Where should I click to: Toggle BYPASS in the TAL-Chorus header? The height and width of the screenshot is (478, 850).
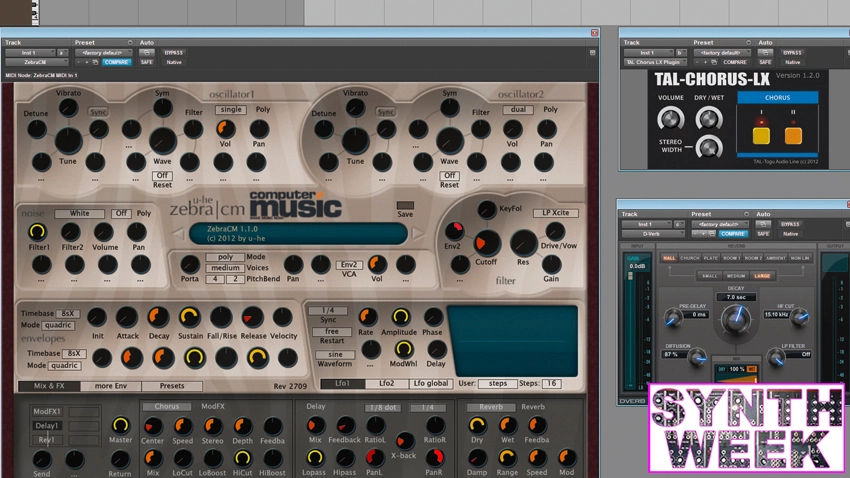tap(792, 53)
